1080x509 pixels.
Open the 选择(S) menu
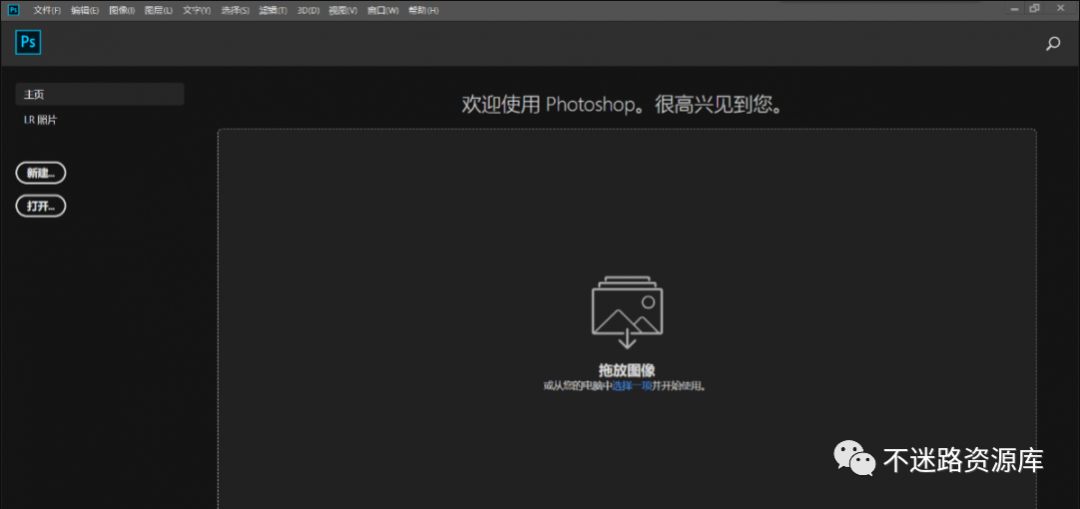236,10
